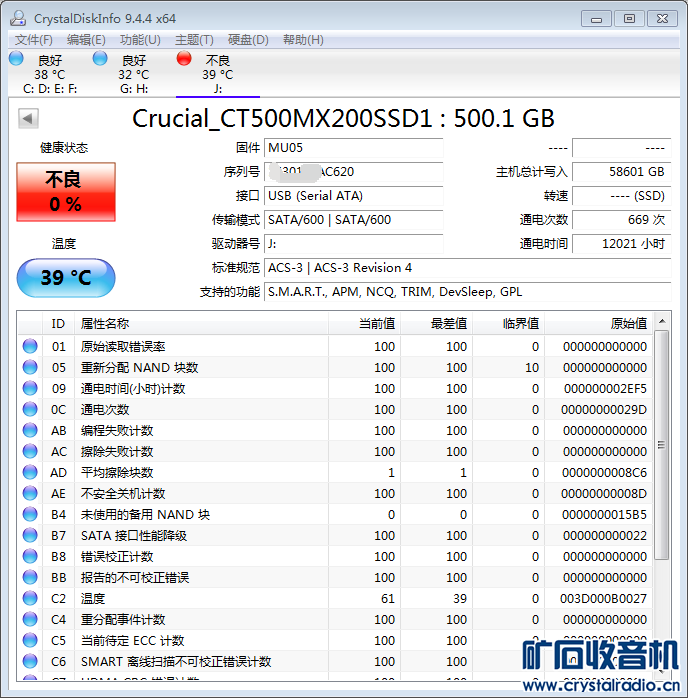Click the 传输模式 field SATA/600
The image size is (688, 698).
coord(354,220)
